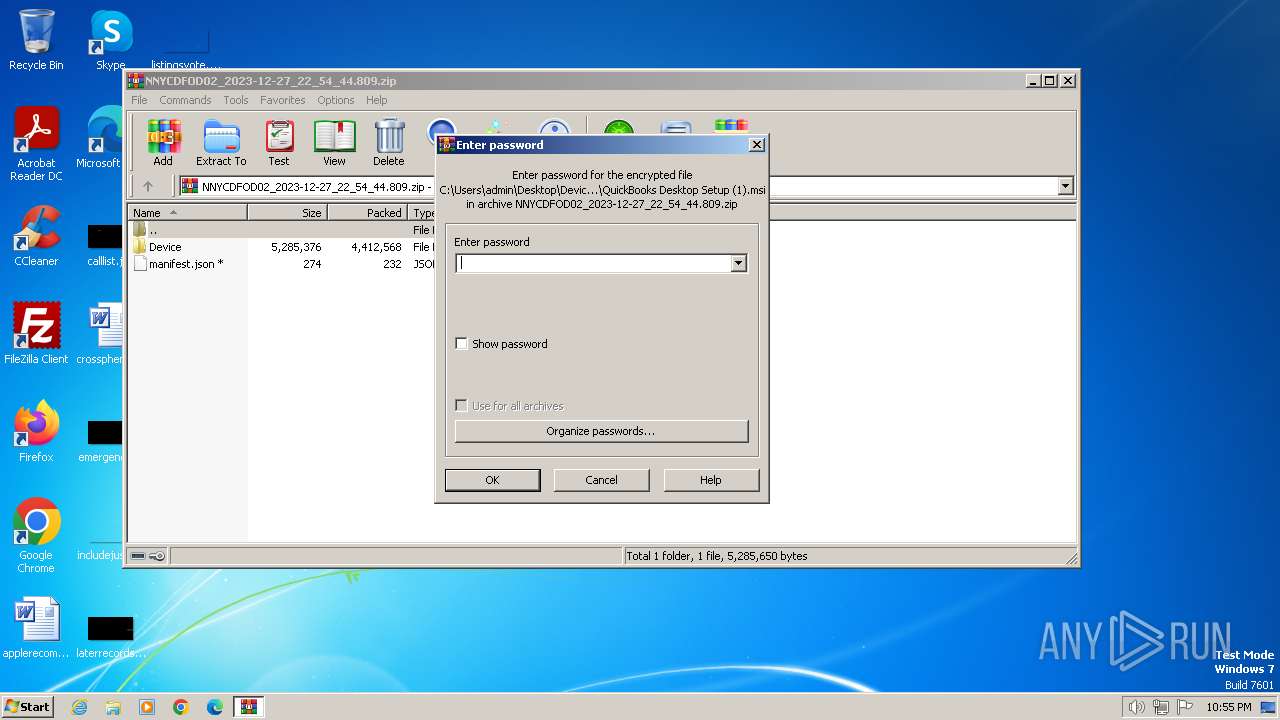This screenshot has height=720, width=1280.
Task: Expand the Enter password dropdown arrow
Action: click(x=739, y=264)
